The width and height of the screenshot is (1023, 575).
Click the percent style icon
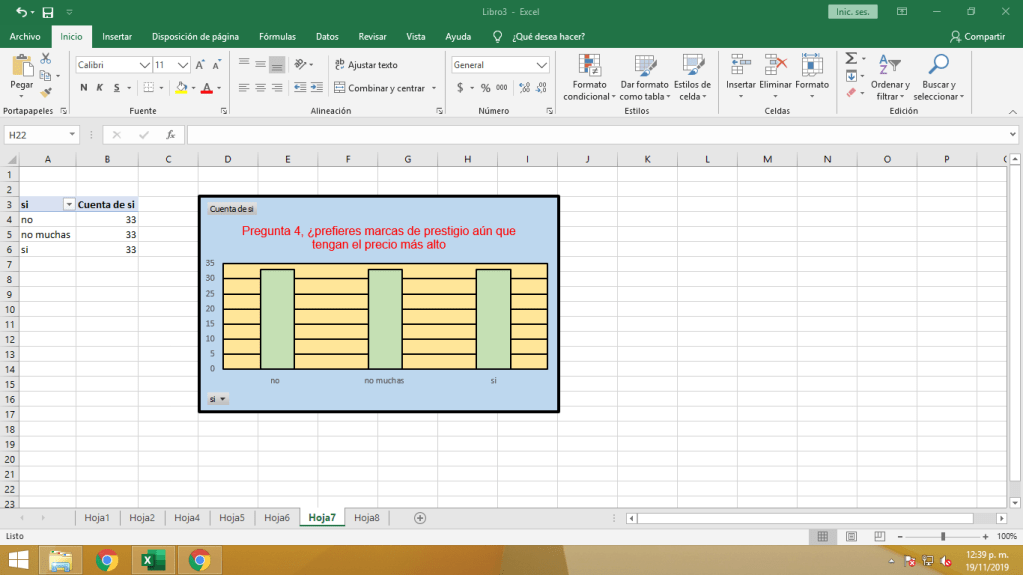click(485, 88)
